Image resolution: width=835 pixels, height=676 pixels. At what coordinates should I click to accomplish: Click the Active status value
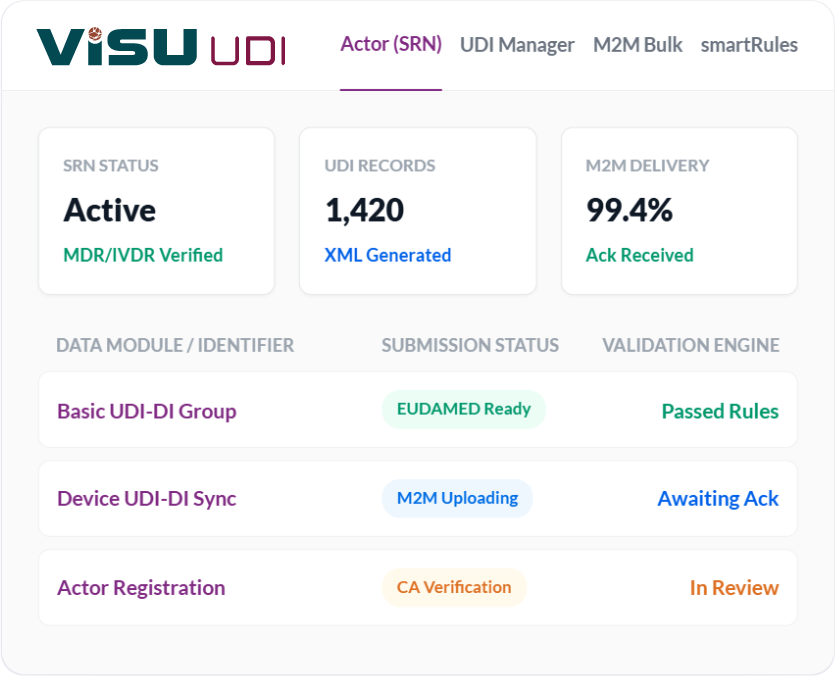coord(110,210)
